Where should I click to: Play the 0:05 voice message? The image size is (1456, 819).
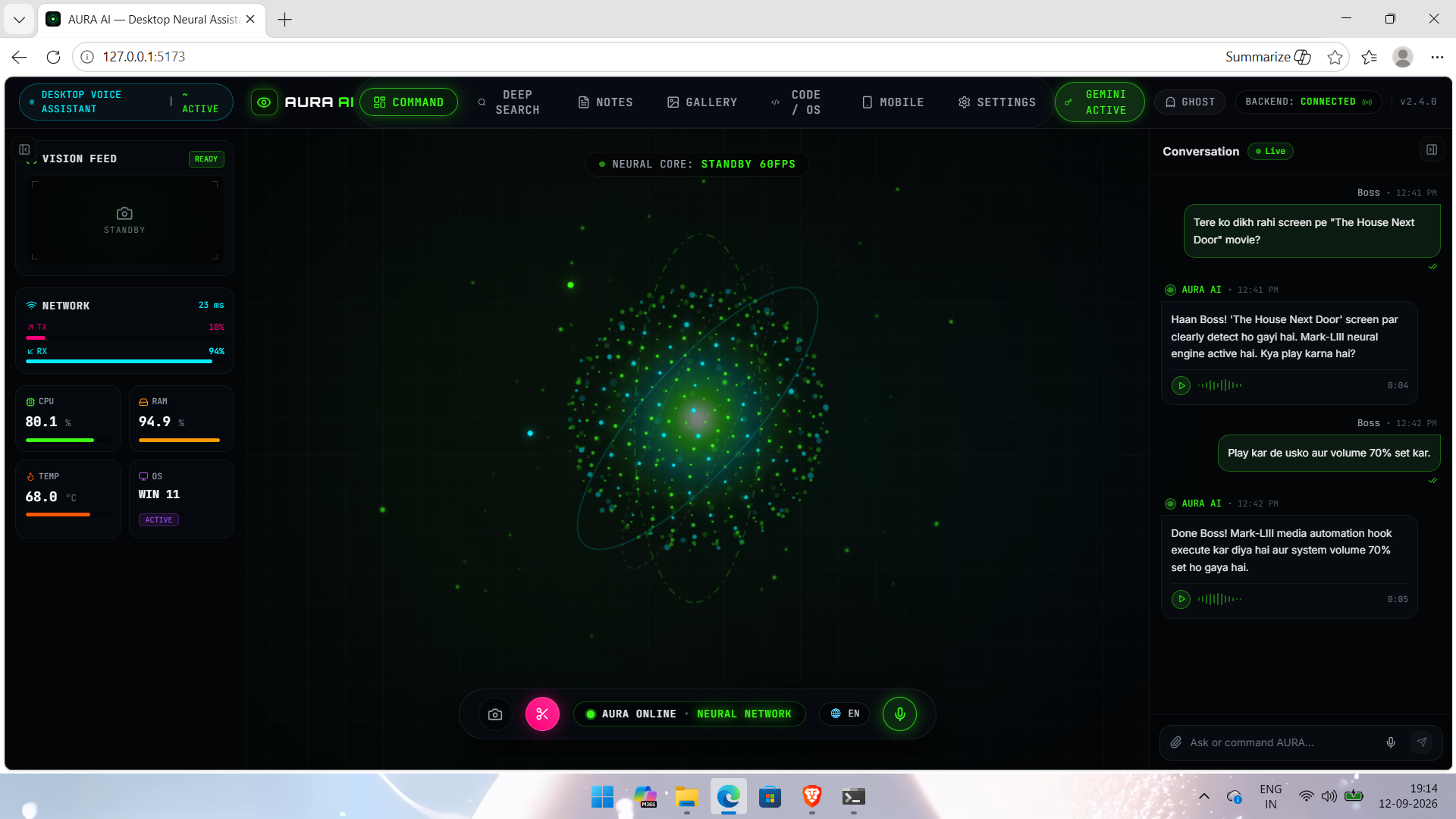(x=1181, y=600)
